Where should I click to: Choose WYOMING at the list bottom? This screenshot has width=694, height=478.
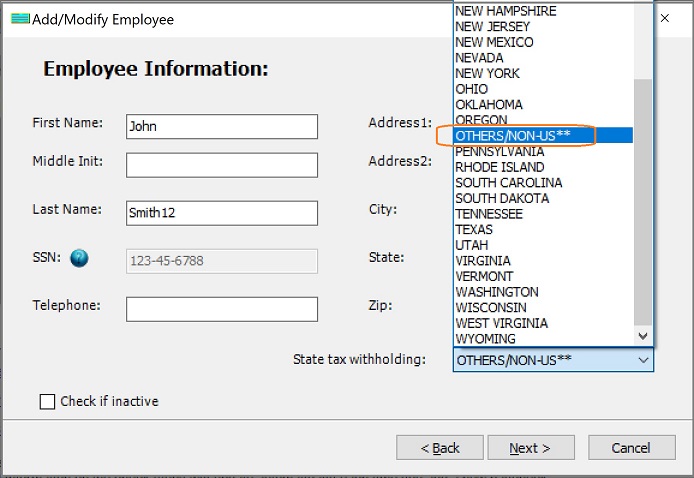tap(487, 339)
